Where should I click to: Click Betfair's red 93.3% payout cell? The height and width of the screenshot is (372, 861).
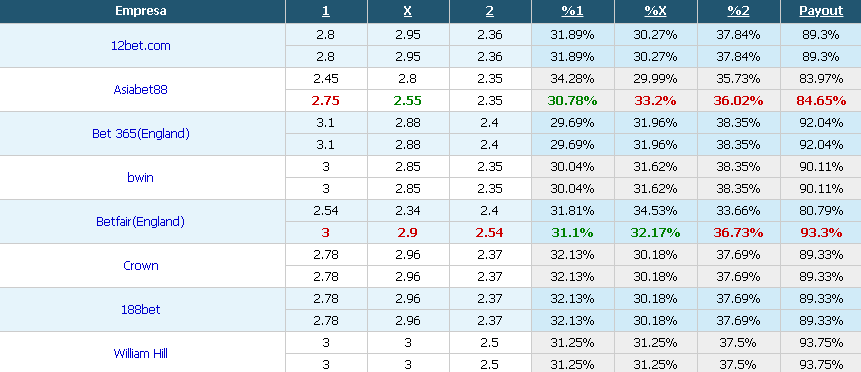click(821, 232)
